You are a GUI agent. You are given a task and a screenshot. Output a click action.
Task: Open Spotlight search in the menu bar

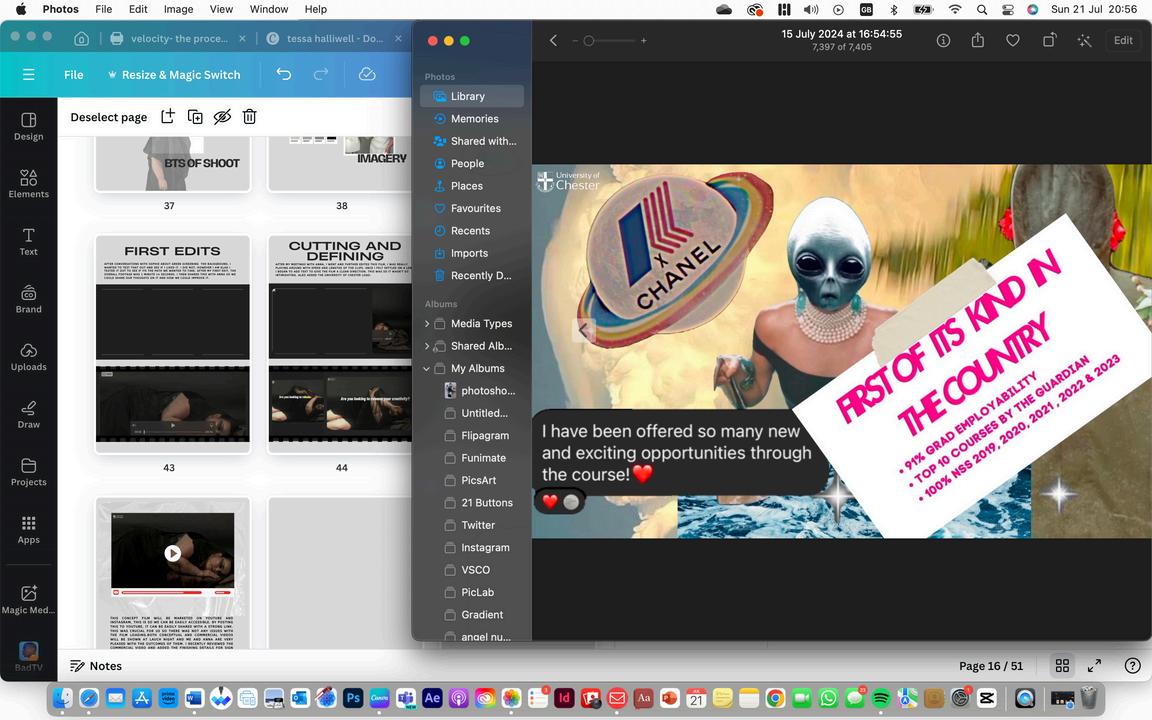982,9
